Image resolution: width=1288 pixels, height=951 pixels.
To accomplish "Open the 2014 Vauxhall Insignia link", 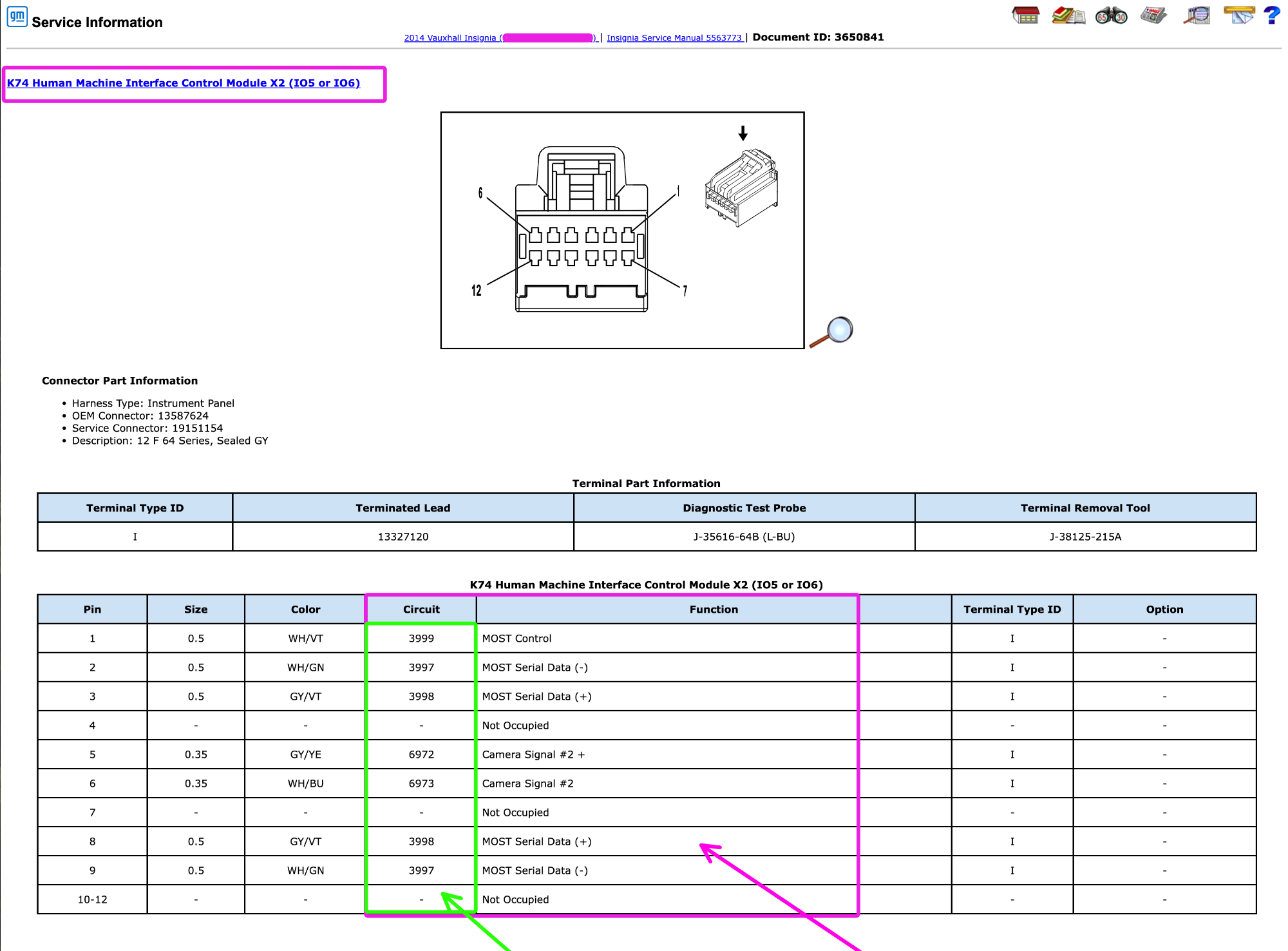I will tap(500, 38).
